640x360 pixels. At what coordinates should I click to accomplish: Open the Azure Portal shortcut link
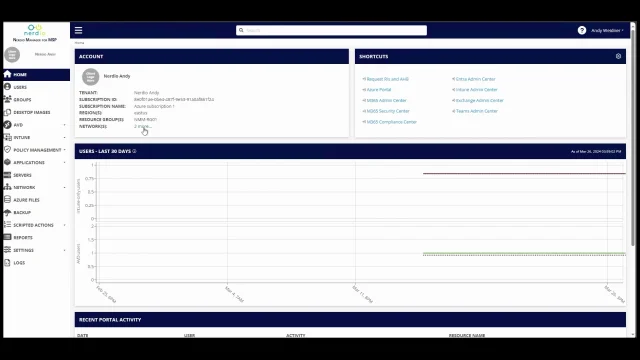[x=378, y=90]
